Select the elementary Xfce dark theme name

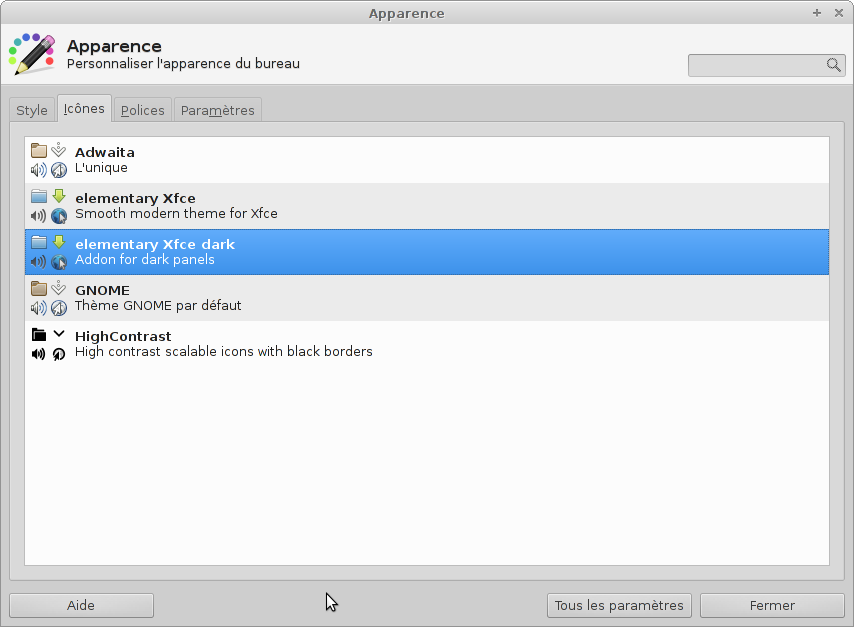[155, 244]
